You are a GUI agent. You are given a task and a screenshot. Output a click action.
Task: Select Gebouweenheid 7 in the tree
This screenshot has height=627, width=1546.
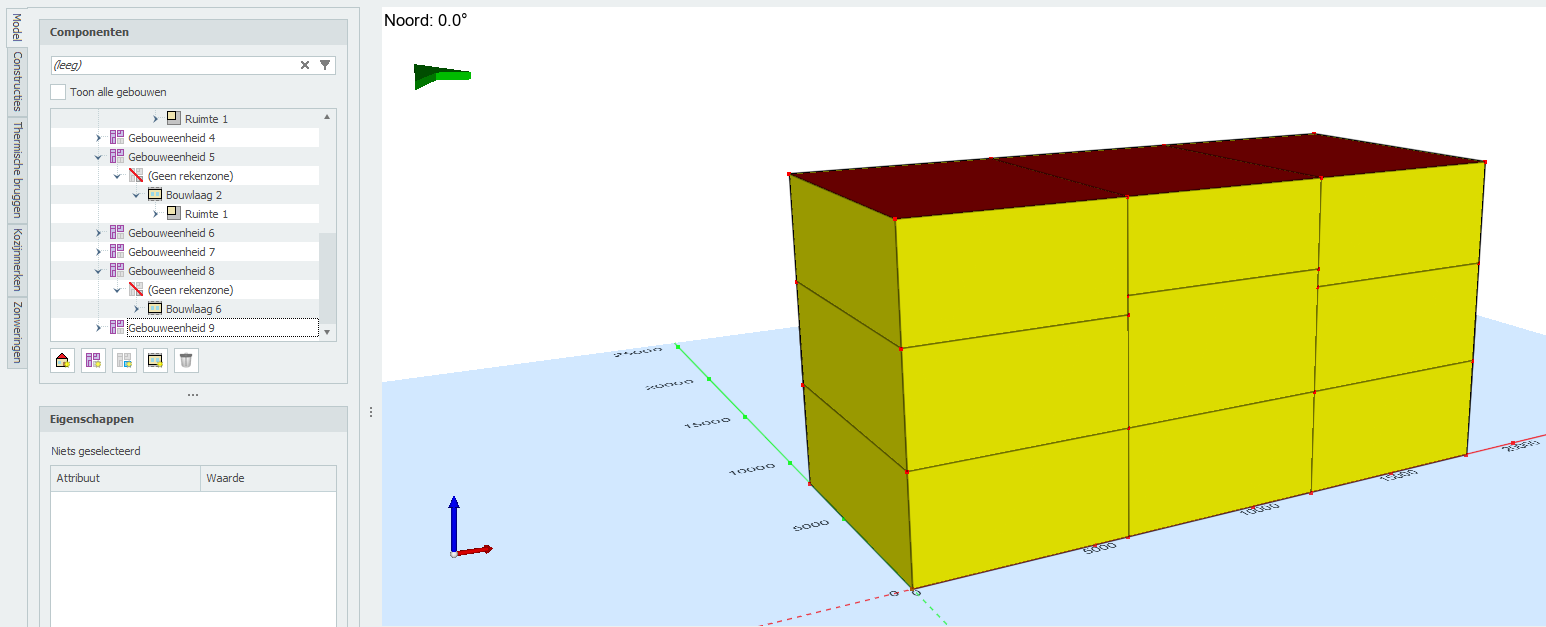pyautogui.click(x=171, y=252)
